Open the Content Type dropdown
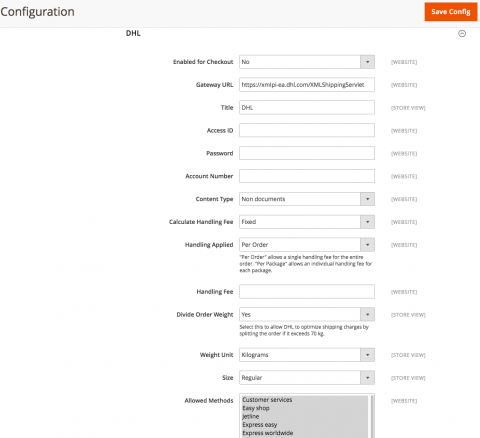Image resolution: width=480 pixels, height=438 pixels. 307,199
